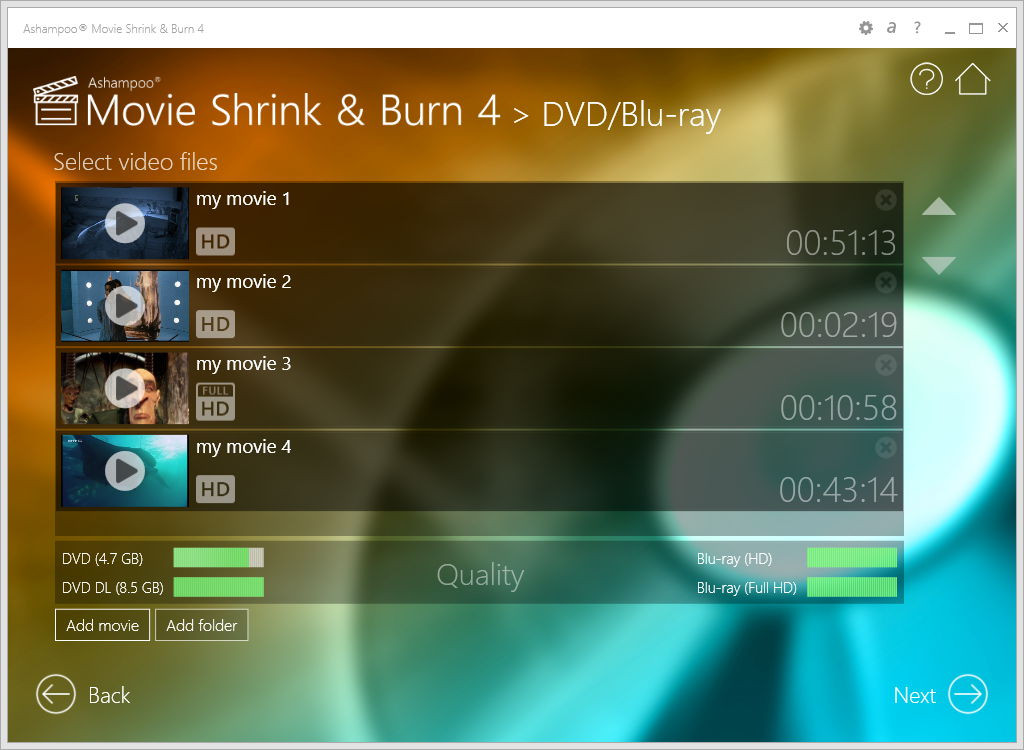1024x750 pixels.
Task: Click the HD badge of my movie 4
Action: [216, 489]
